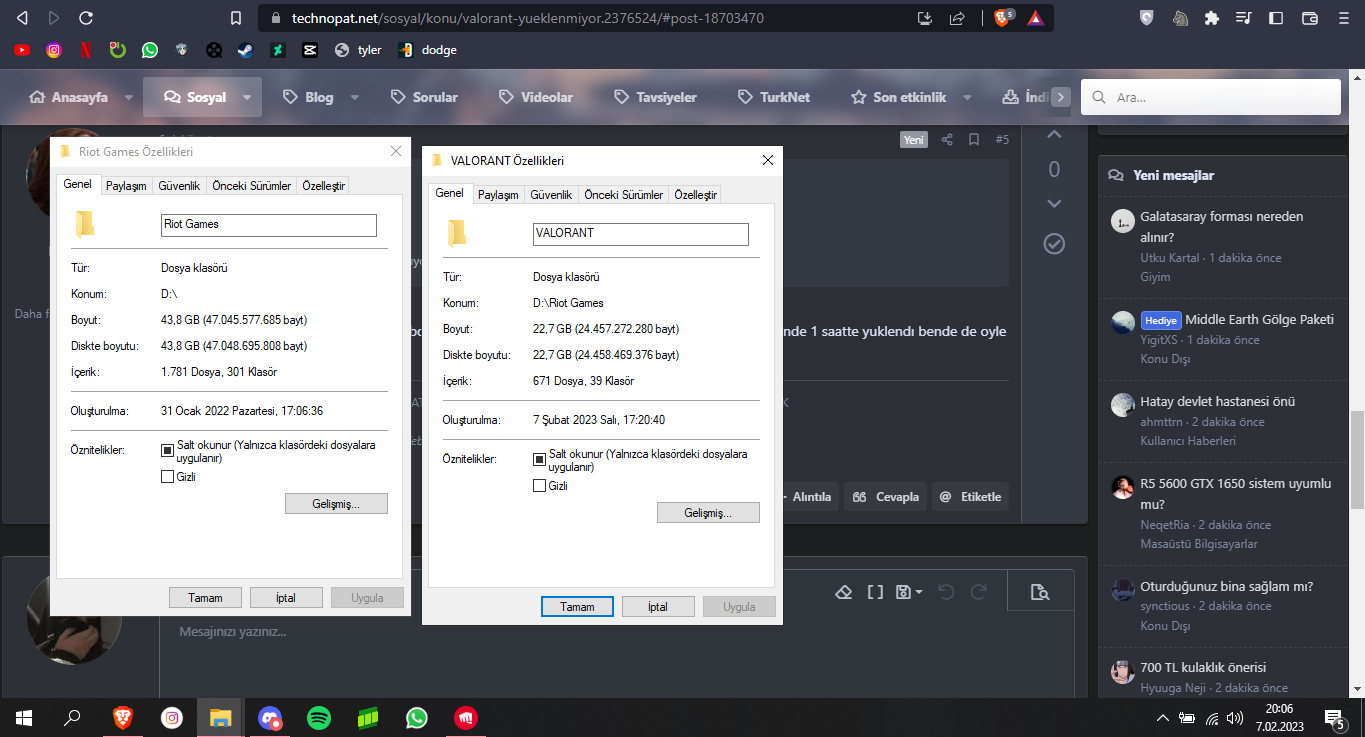The image size is (1365, 737).
Task: Open the browser extensions puzzle icon
Action: point(1212,18)
